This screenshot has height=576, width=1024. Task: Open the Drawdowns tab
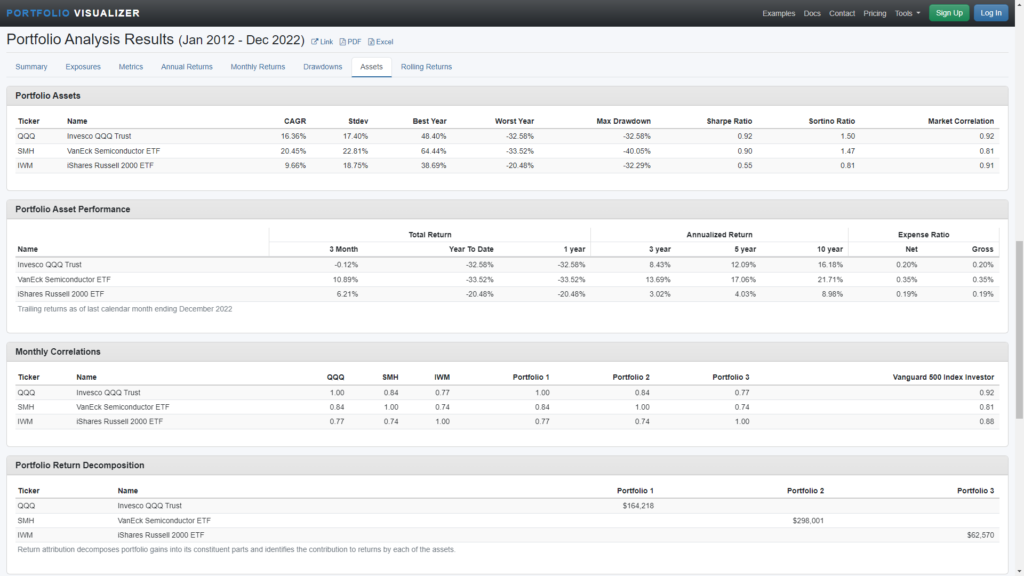pyautogui.click(x=323, y=67)
